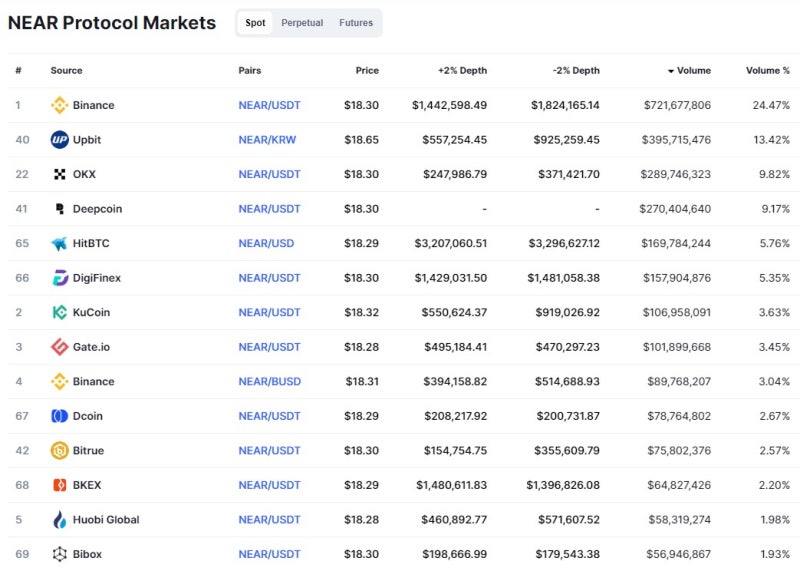Click Deepcoin volume $270,404,640

(675, 209)
